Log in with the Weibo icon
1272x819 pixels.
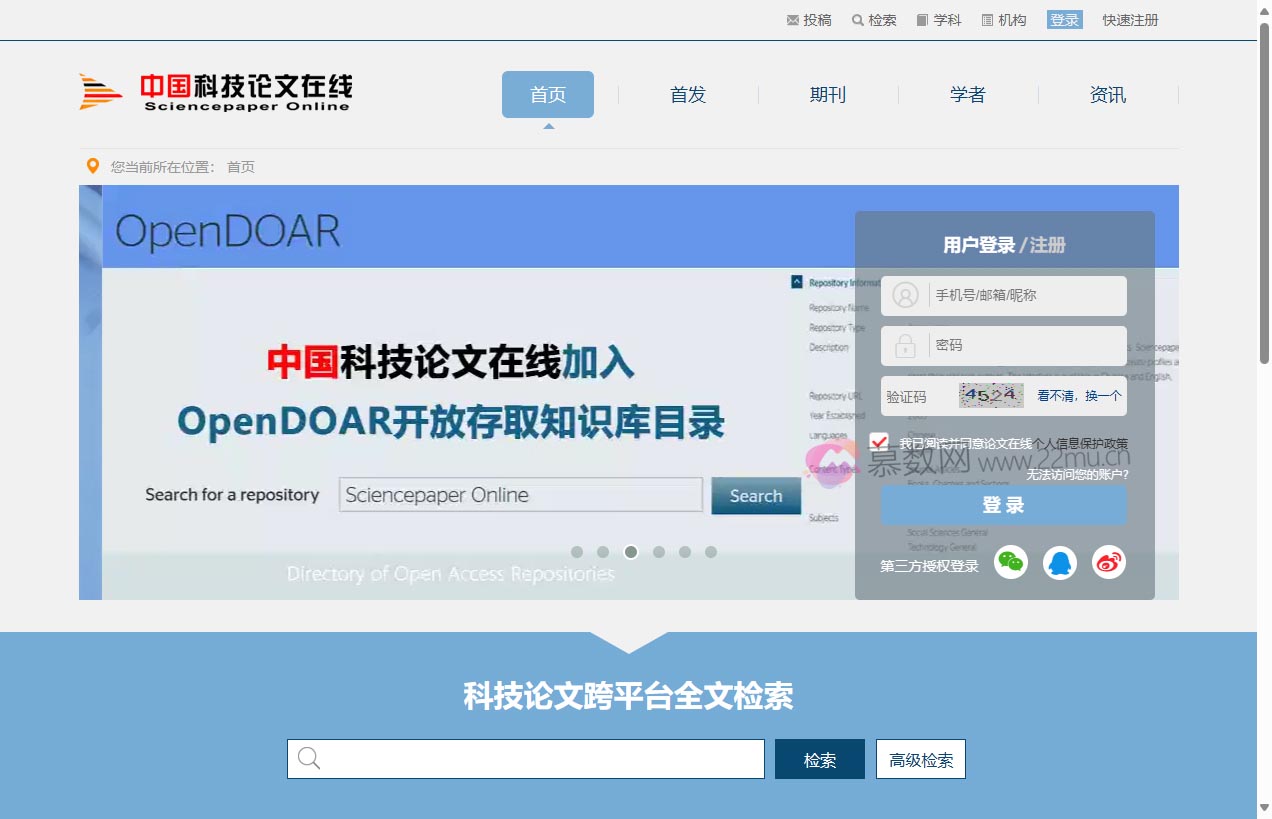[1109, 562]
